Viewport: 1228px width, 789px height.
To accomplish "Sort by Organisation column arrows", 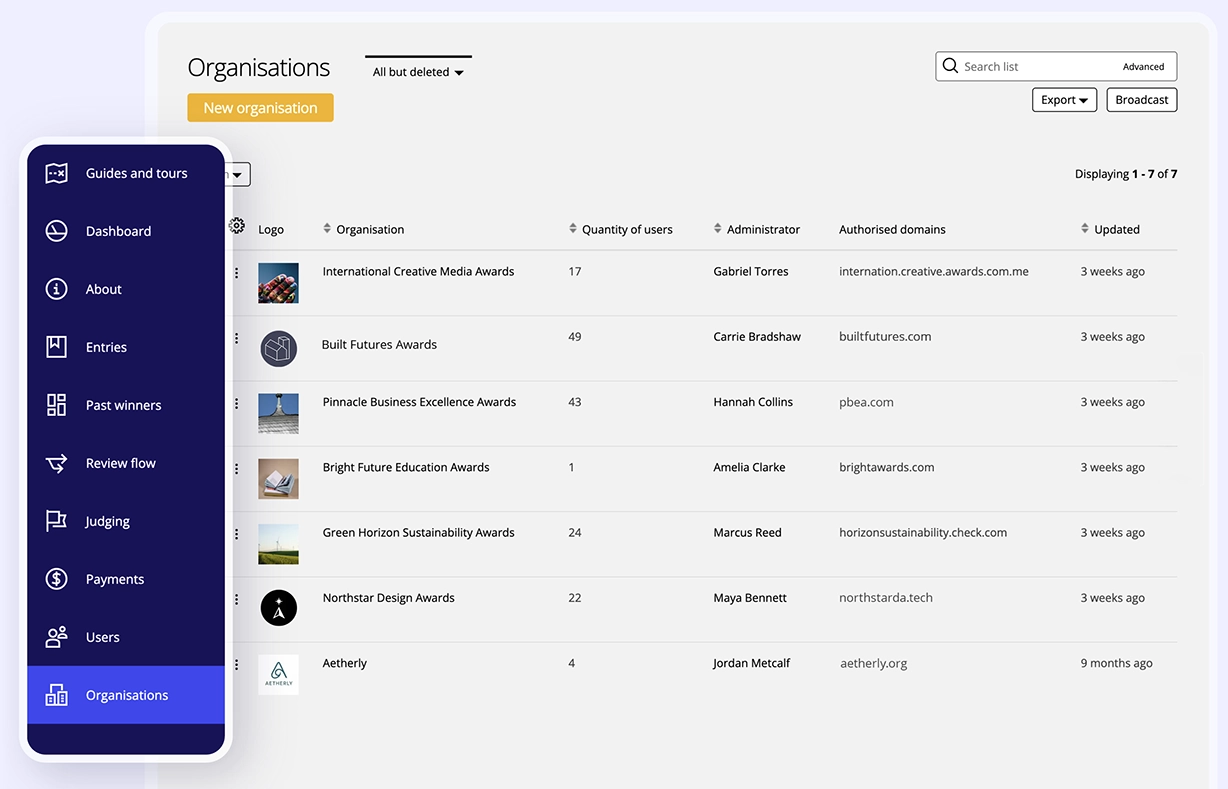I will point(327,229).
